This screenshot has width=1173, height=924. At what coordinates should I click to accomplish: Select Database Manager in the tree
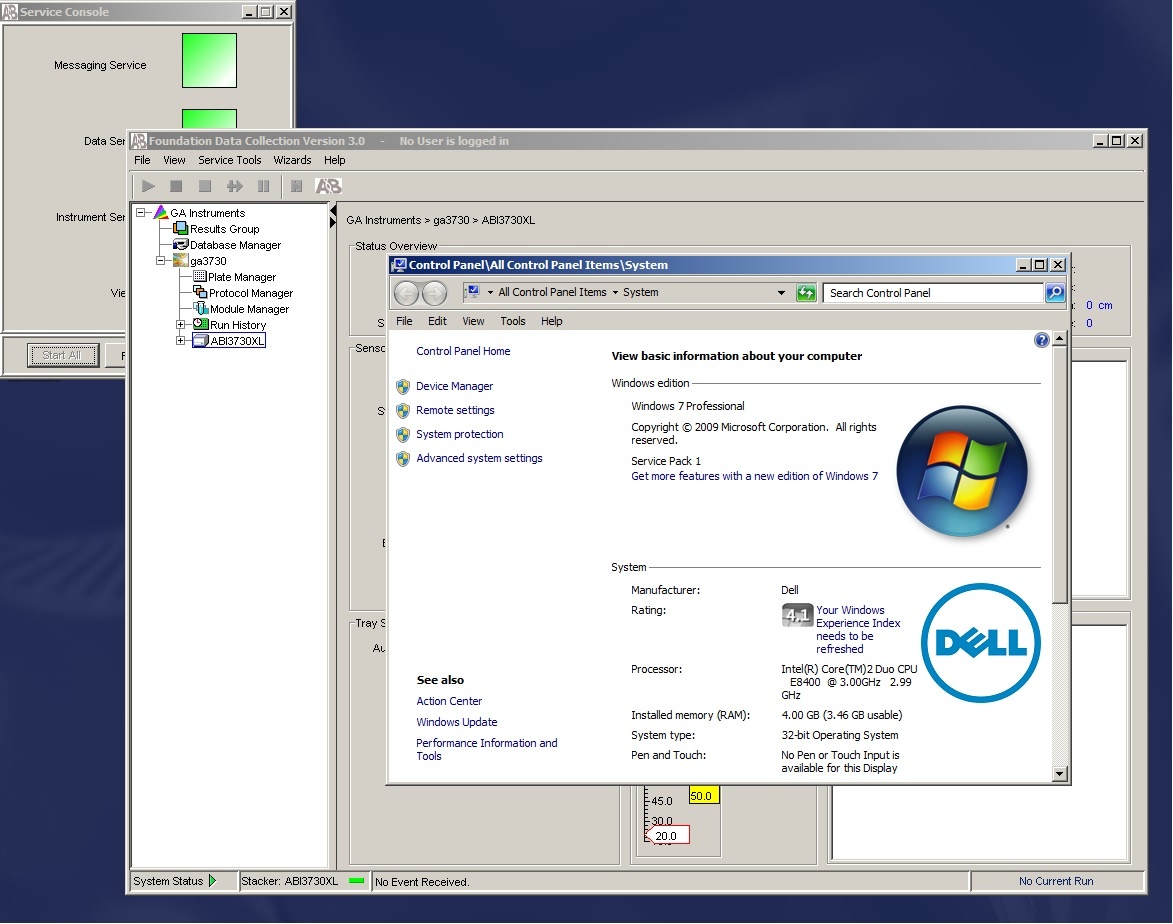pos(235,245)
